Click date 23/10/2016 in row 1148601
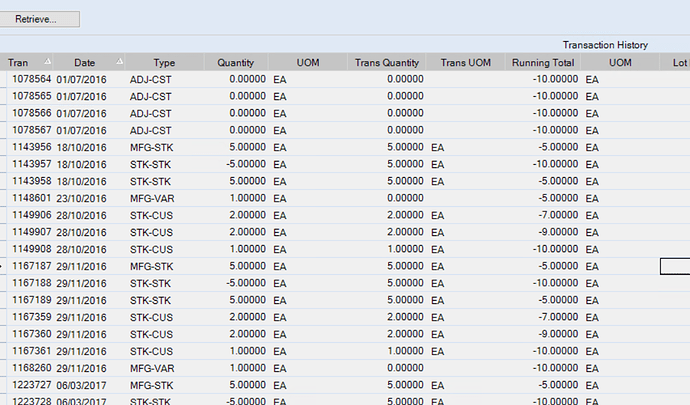Viewport: 690px width, 405px height. [81, 199]
